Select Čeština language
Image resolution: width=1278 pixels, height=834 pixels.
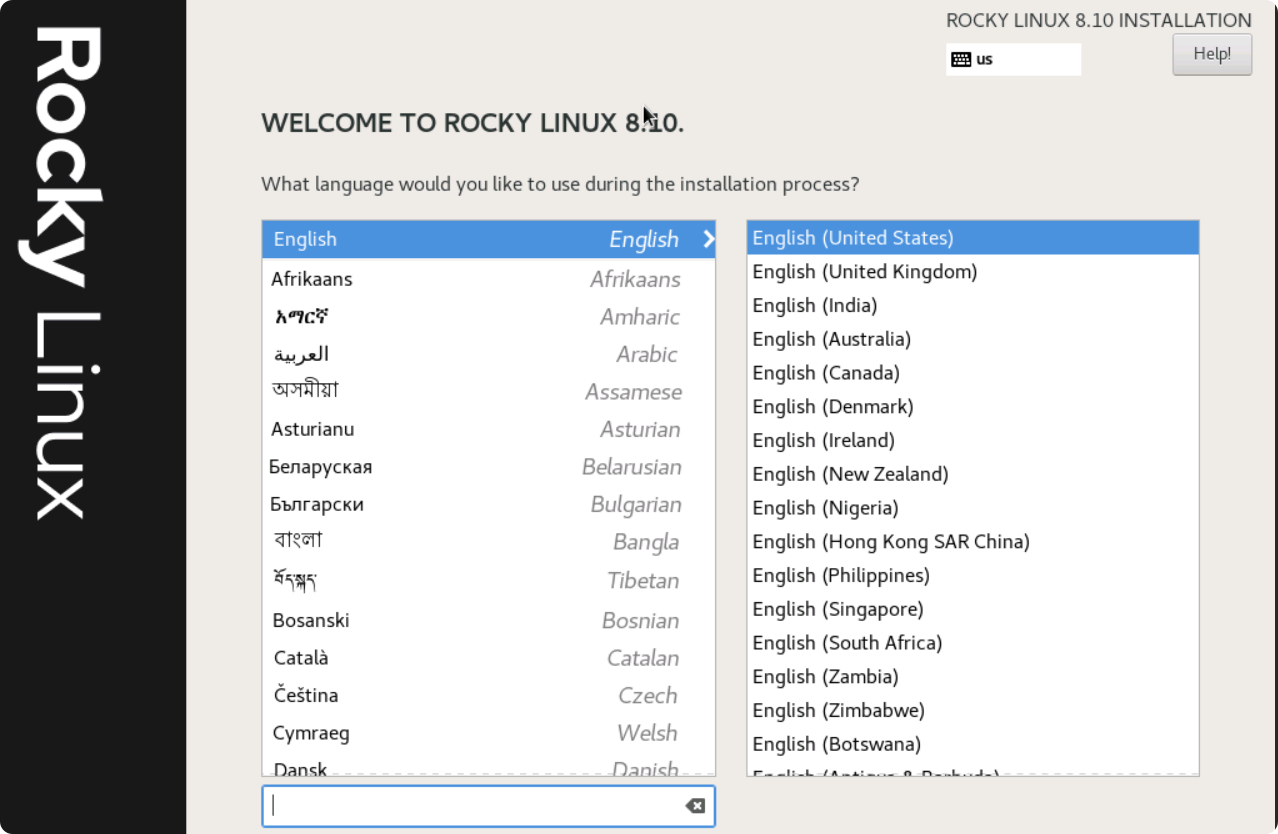pyautogui.click(x=489, y=695)
